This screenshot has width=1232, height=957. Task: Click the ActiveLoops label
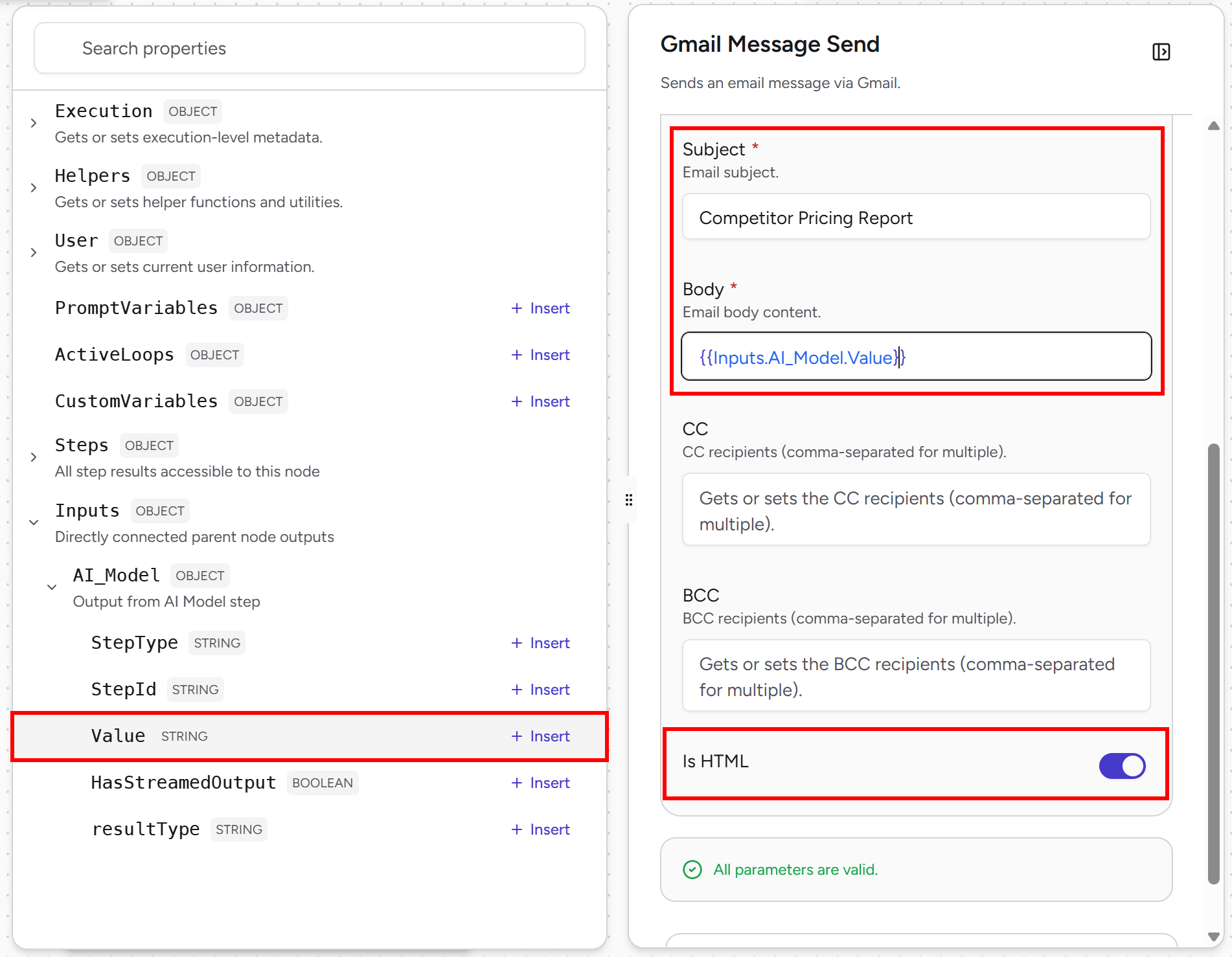pyautogui.click(x=115, y=355)
